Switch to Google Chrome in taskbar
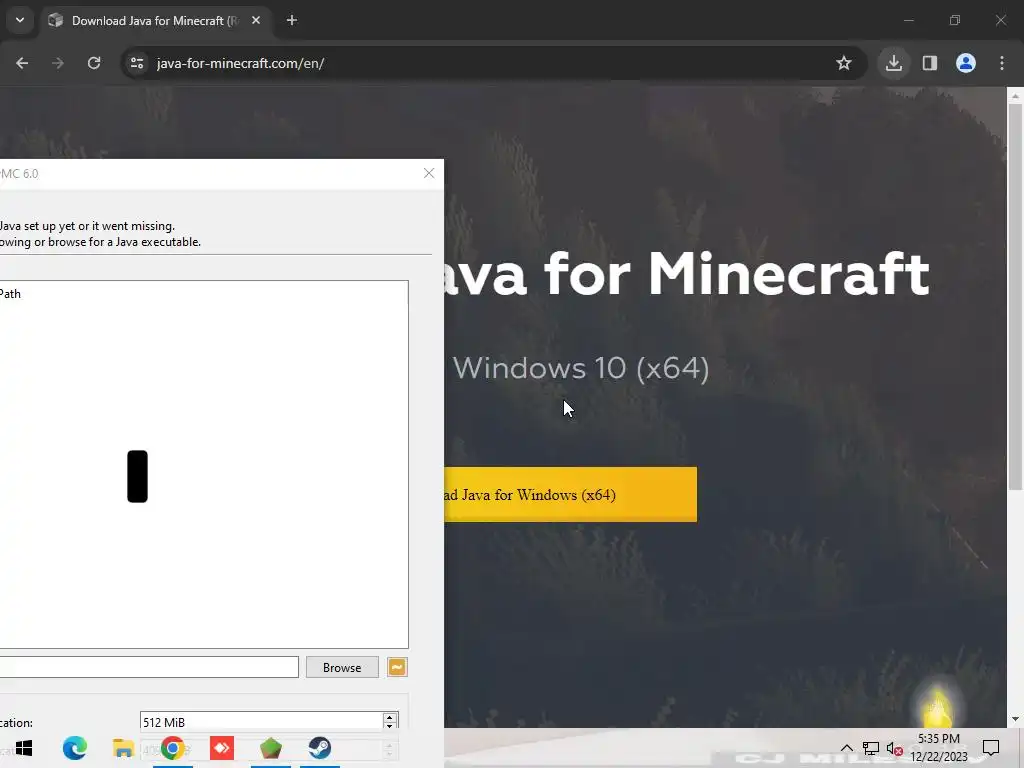Image resolution: width=1024 pixels, height=768 pixels. click(172, 748)
